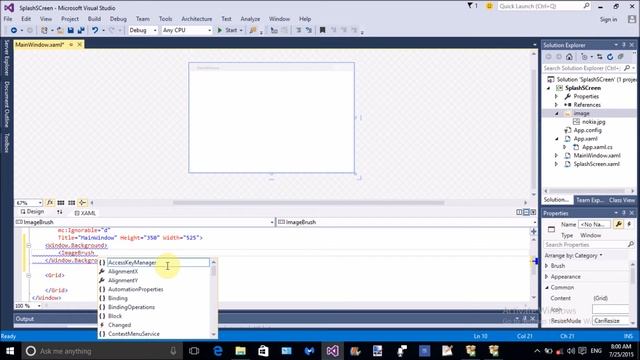Open the Build menu
Screen dimensions: 640x360
[94, 19]
